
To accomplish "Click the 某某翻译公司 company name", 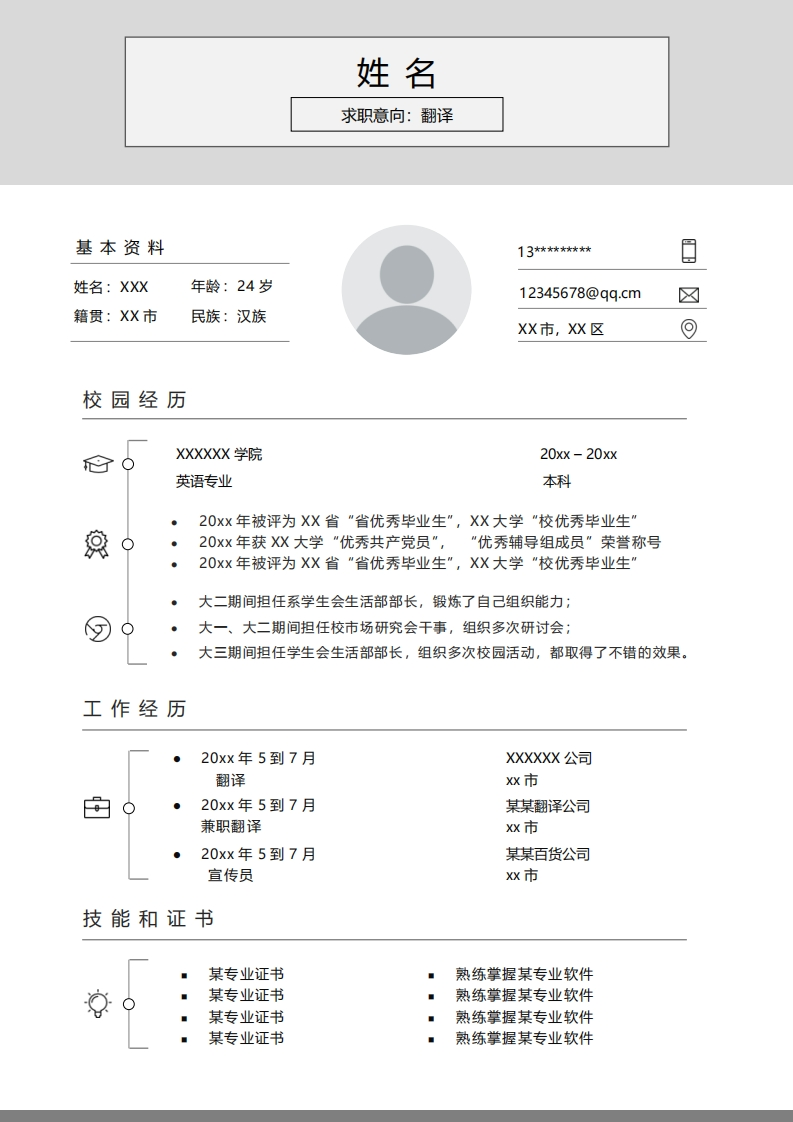I will (548, 806).
